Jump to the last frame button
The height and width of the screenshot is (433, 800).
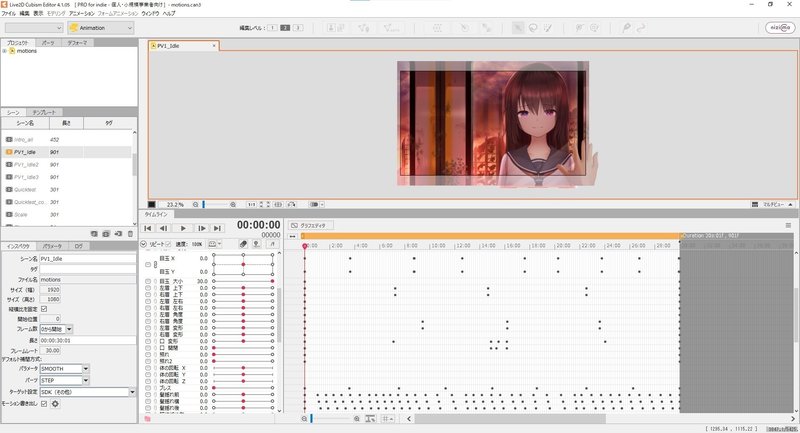[x=217, y=228]
